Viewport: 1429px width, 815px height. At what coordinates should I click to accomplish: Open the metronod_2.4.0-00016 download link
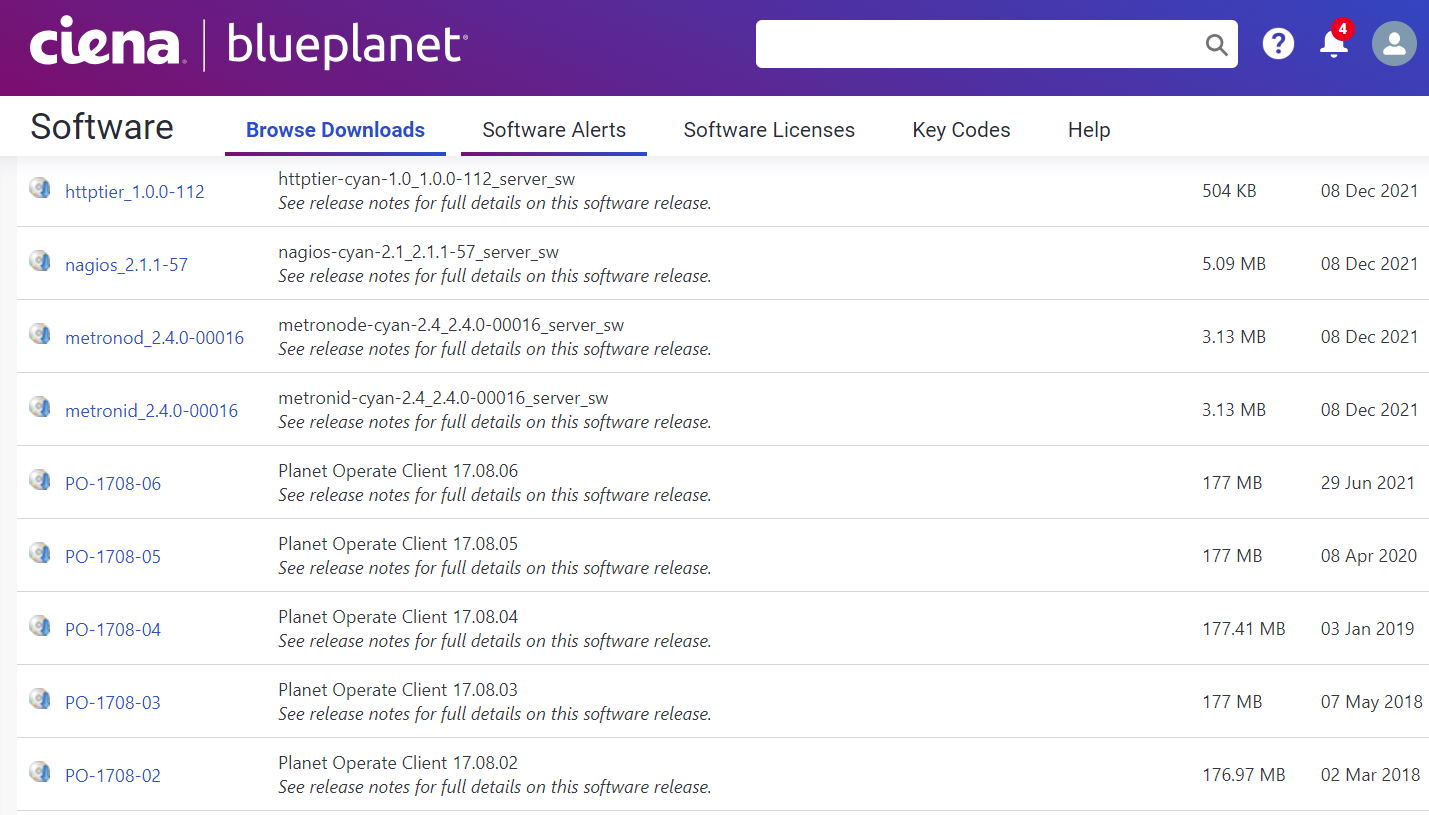click(154, 338)
